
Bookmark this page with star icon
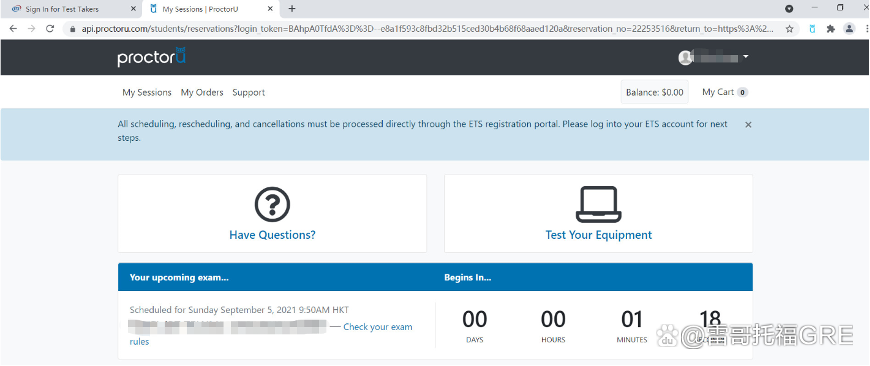[789, 29]
